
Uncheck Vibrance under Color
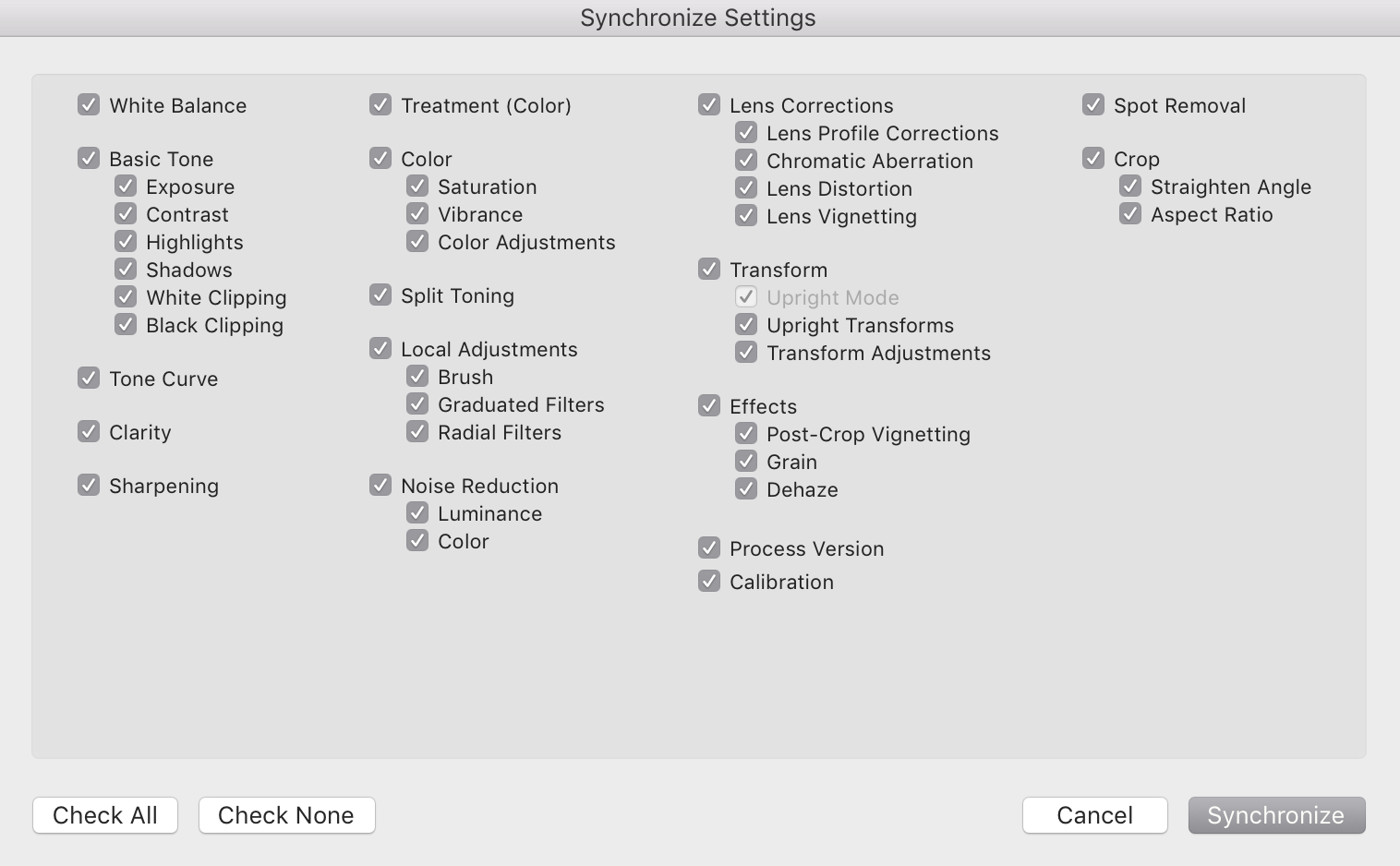[x=417, y=213]
